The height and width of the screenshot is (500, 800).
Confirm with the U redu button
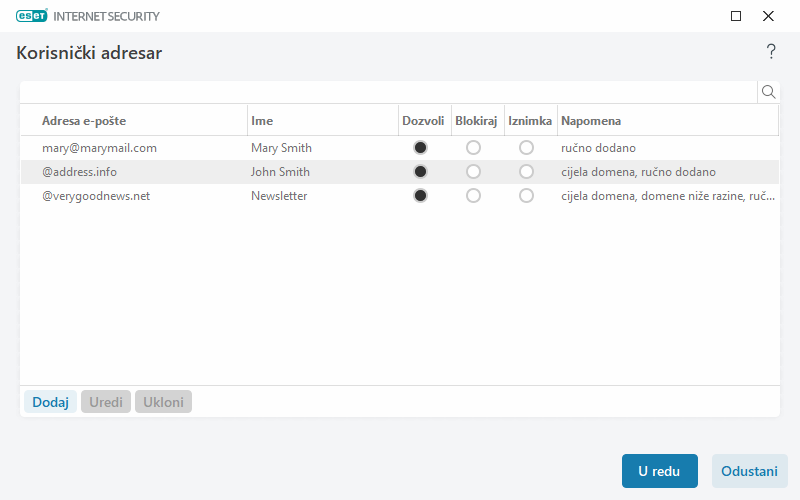[659, 471]
